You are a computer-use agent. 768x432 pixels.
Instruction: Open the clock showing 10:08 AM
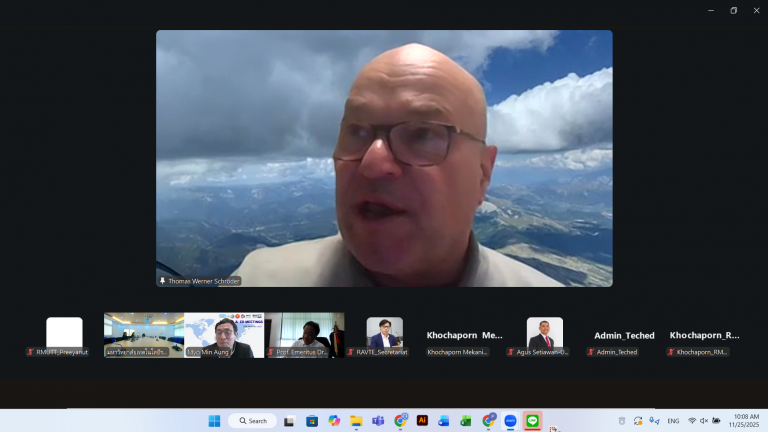tap(745, 421)
